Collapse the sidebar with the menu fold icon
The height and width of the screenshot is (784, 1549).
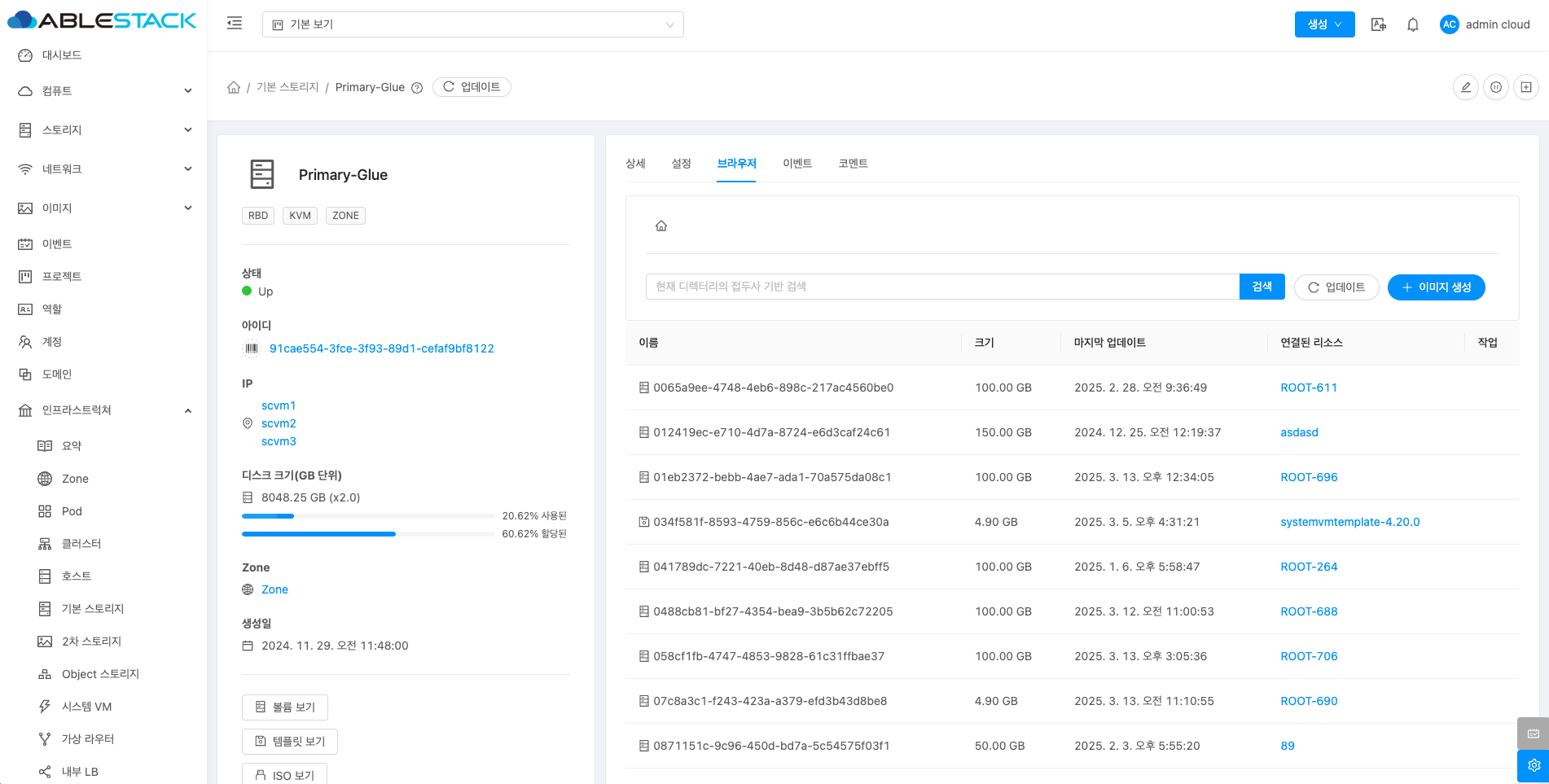(x=235, y=24)
